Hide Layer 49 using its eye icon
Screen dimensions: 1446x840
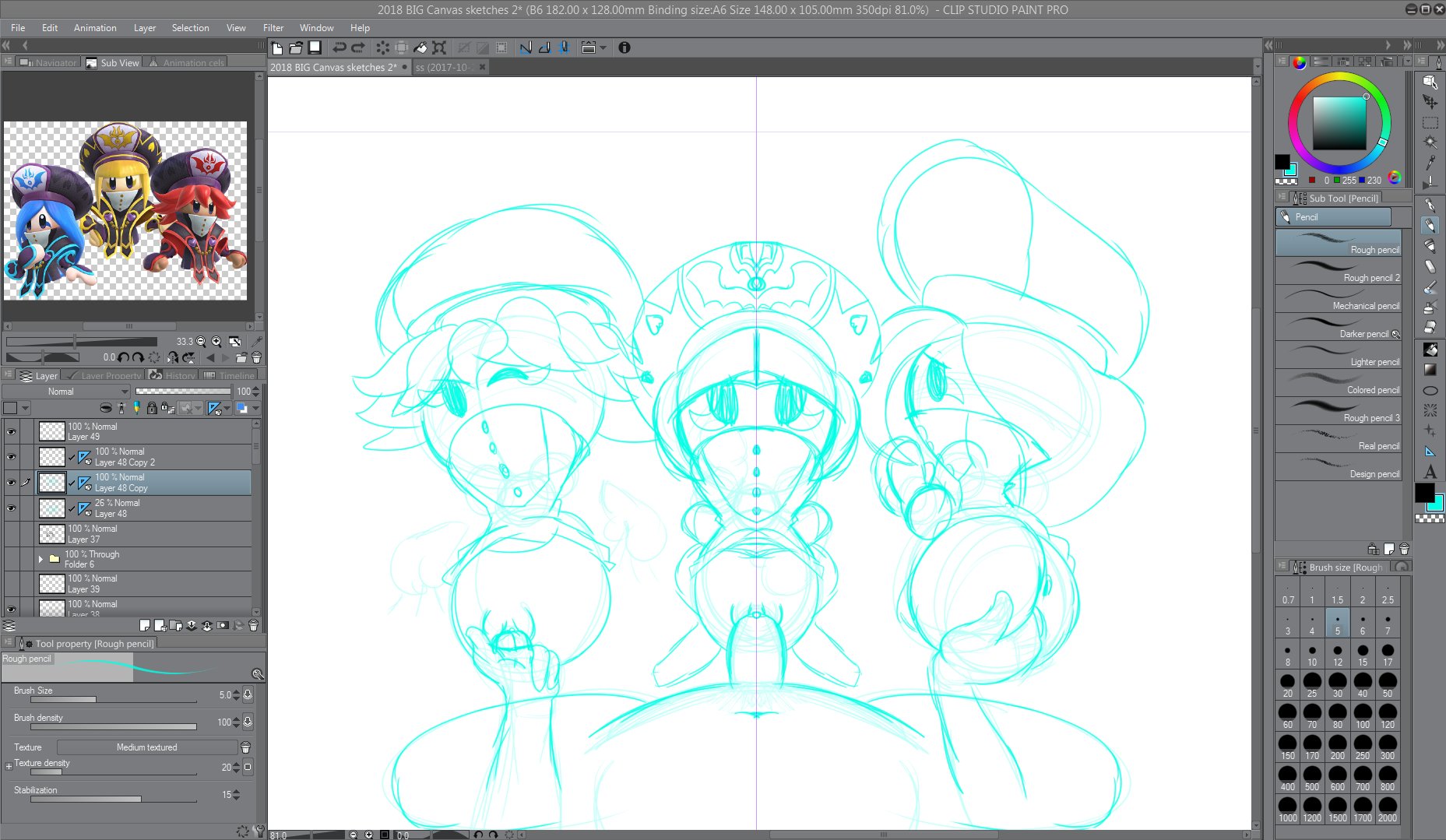coord(11,431)
